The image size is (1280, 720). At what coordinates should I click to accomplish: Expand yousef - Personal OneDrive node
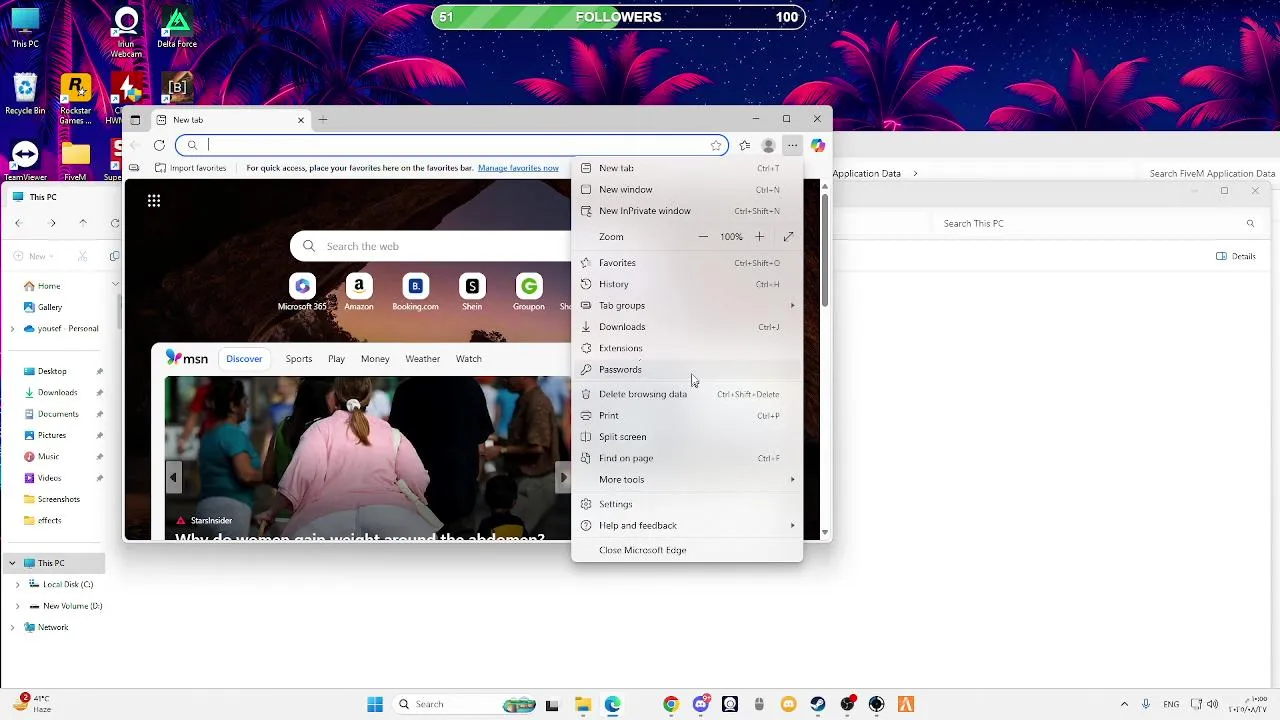[x=12, y=328]
